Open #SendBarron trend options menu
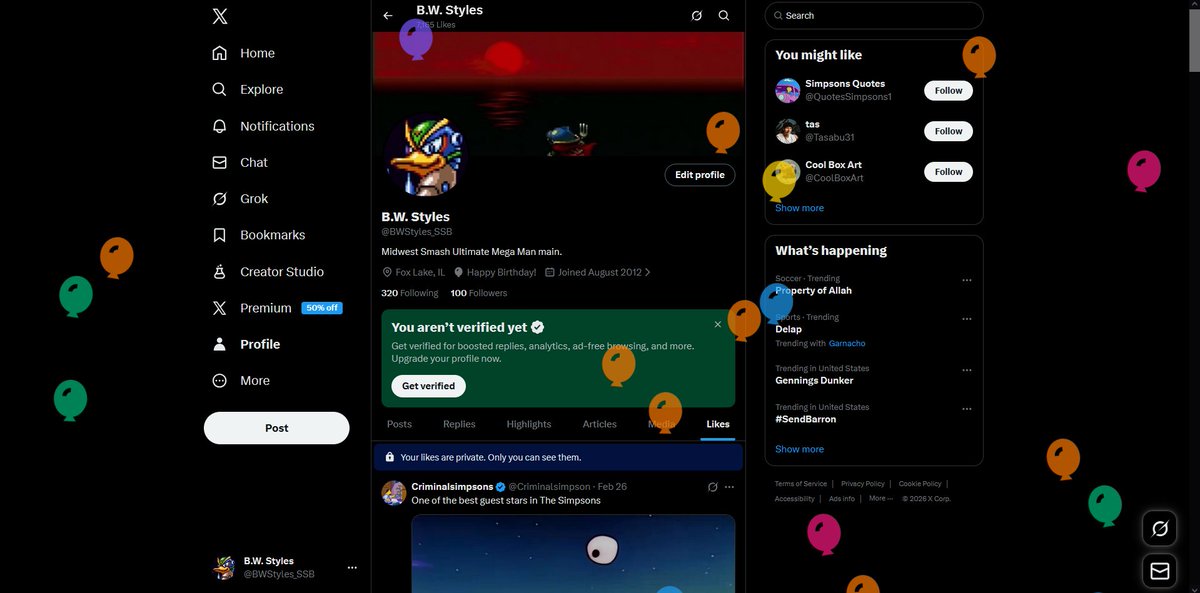The width and height of the screenshot is (1200, 593). [x=967, y=409]
